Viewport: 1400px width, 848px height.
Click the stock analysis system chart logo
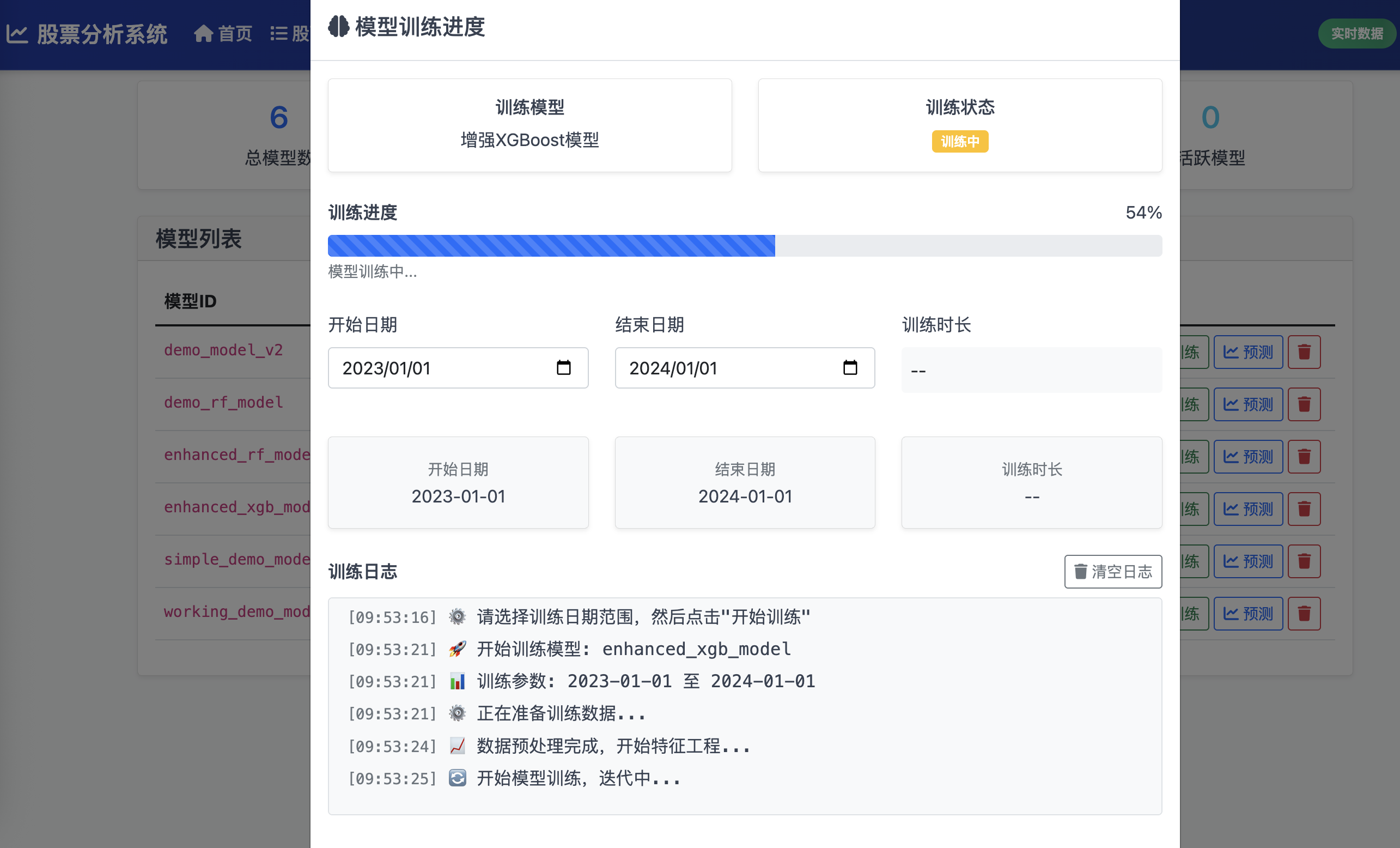click(17, 34)
